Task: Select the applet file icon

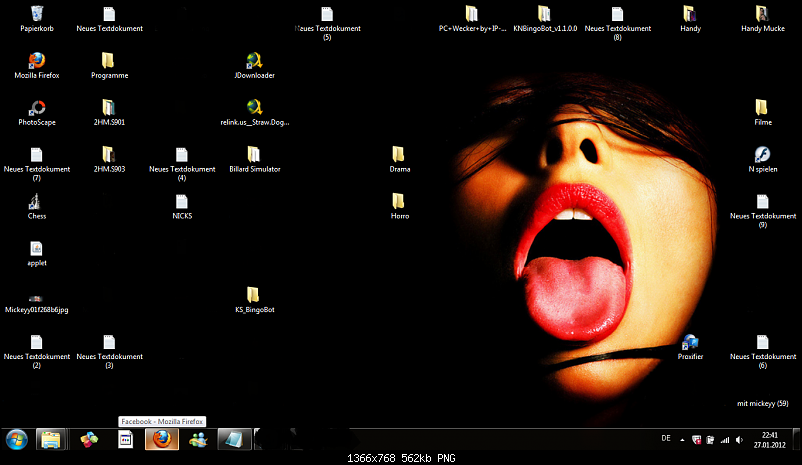Action: (x=37, y=253)
